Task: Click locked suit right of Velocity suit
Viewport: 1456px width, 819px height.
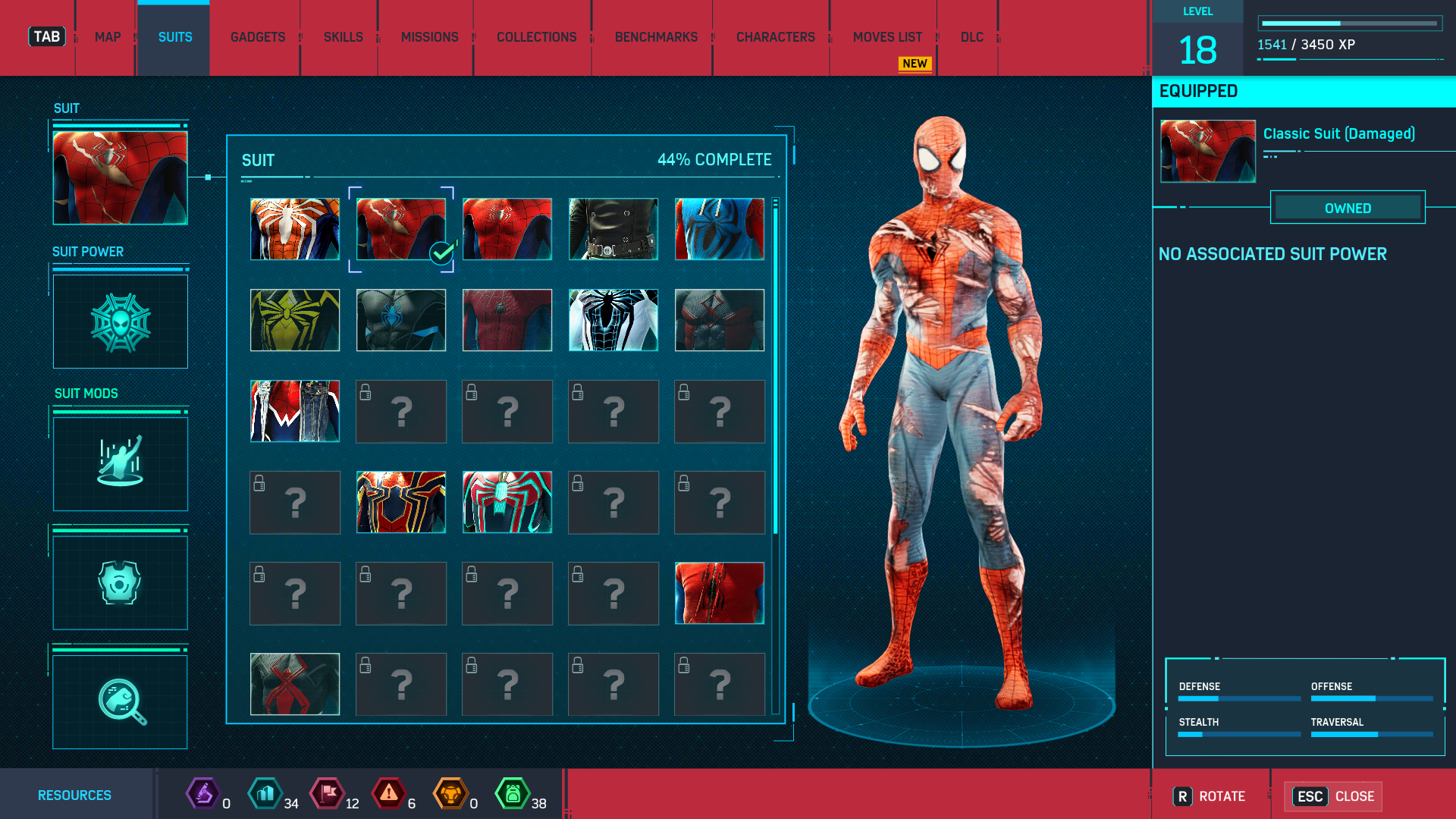Action: point(613,502)
